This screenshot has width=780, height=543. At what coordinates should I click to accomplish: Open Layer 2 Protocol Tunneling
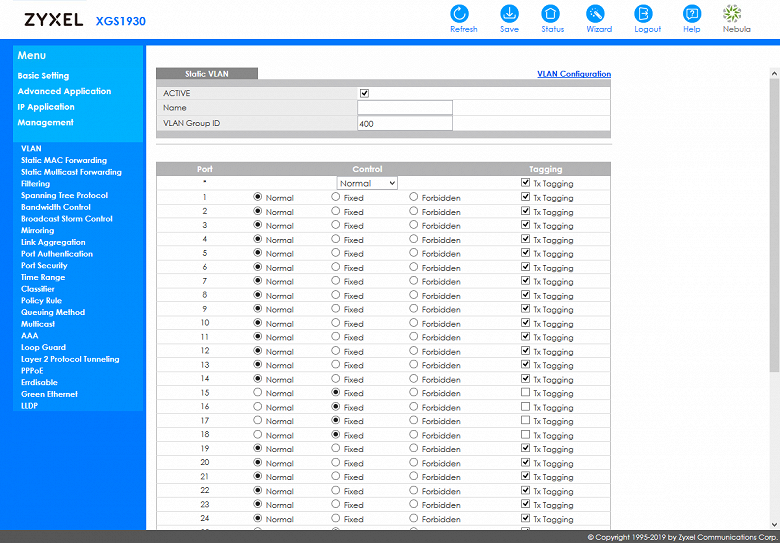click(x=70, y=359)
